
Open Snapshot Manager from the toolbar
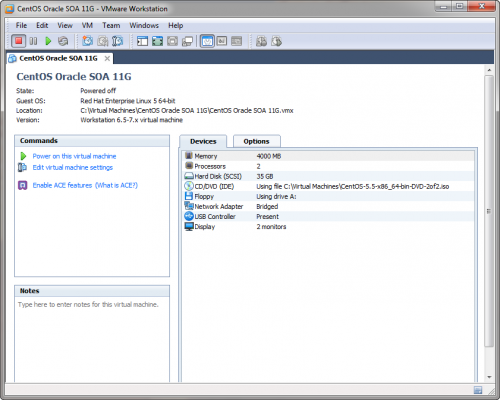(x=117, y=41)
